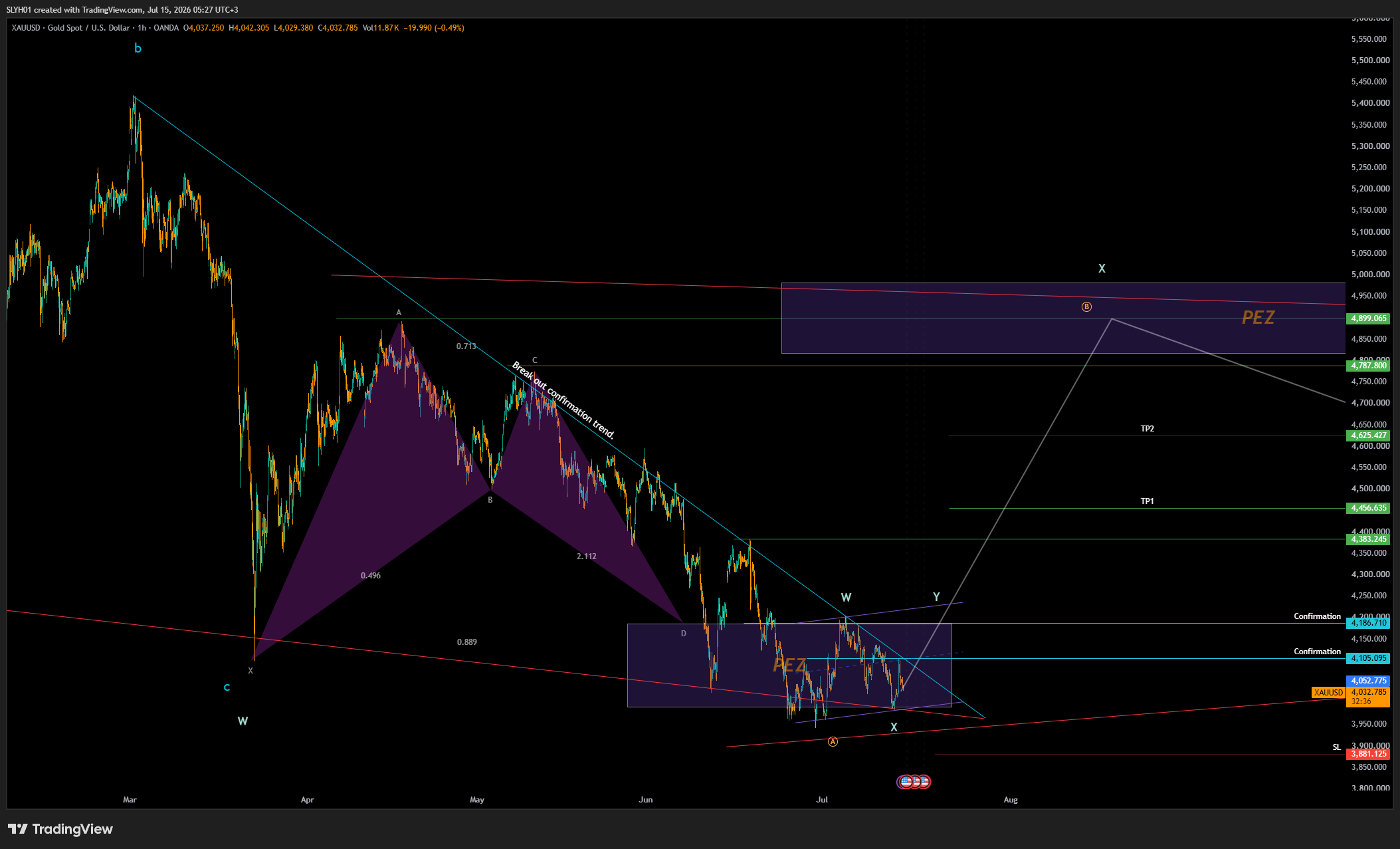Viewport: 1400px width, 849px height.
Task: Select the harmonic pattern point A label
Action: (x=399, y=312)
